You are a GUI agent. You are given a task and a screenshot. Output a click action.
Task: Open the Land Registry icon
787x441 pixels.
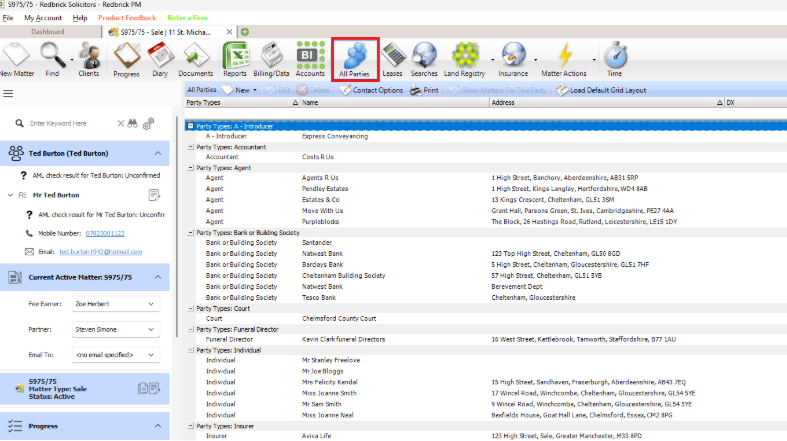coord(467,58)
